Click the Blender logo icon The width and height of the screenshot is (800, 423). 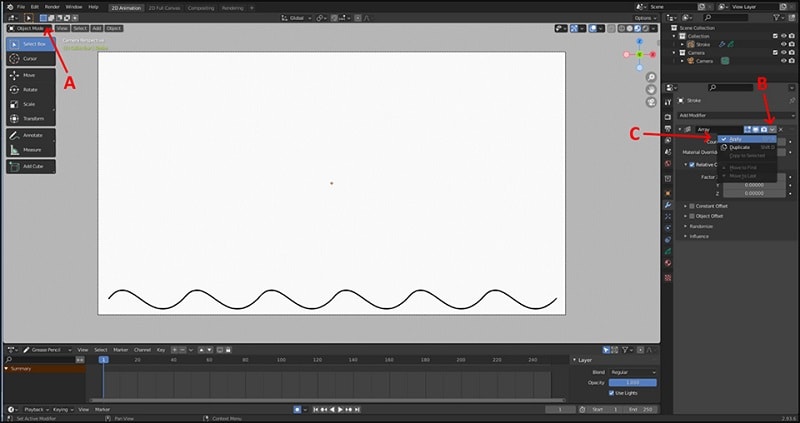click(x=10, y=7)
